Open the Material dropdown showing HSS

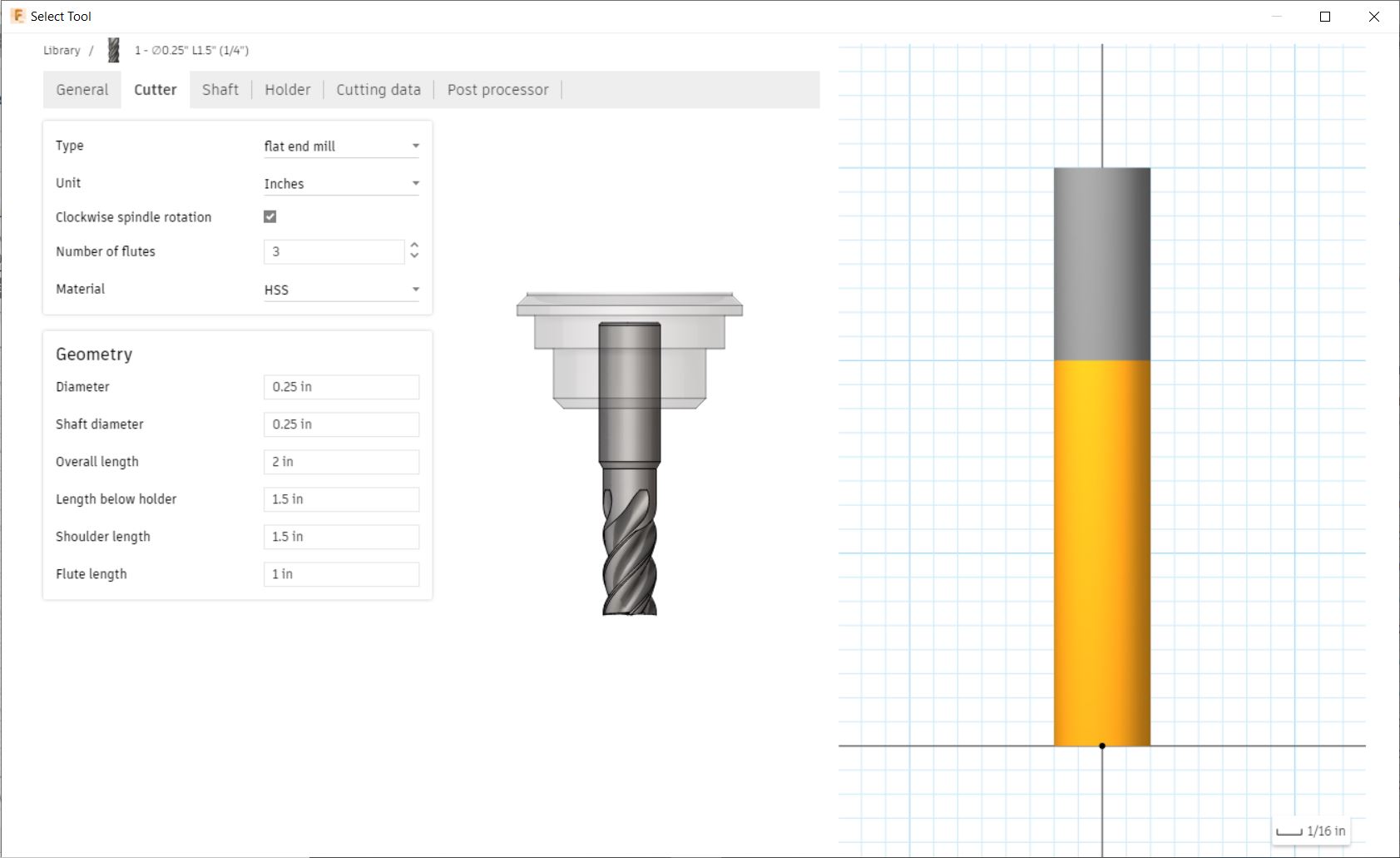pos(341,290)
